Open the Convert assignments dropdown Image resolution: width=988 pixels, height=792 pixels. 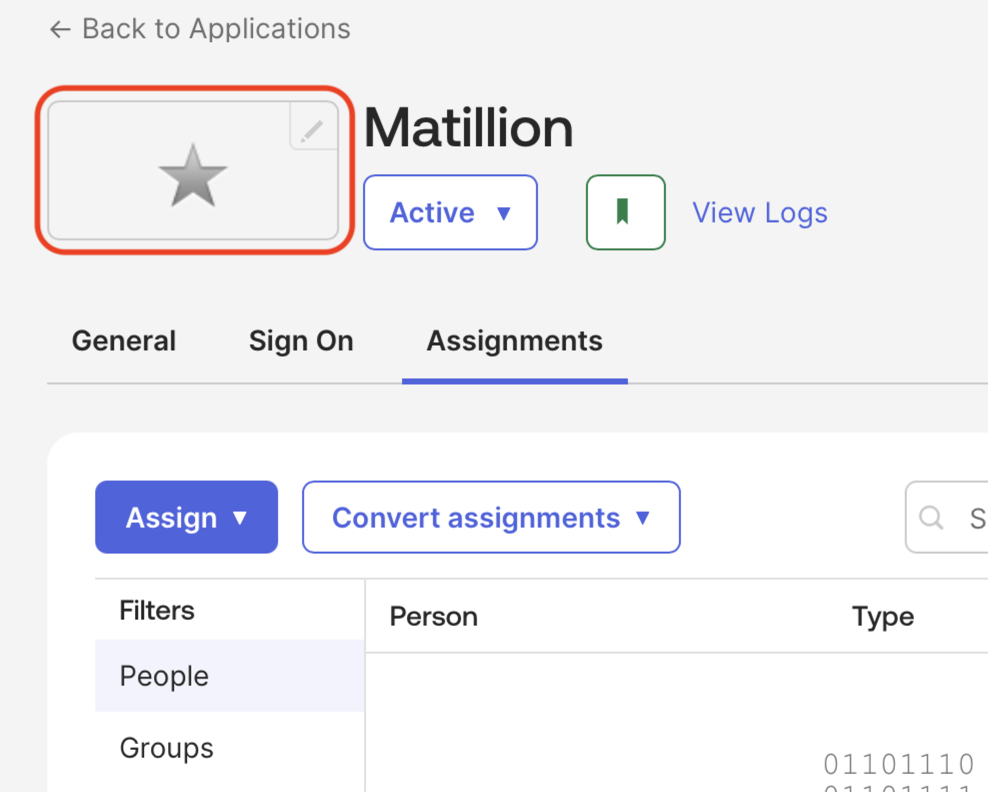(491, 517)
